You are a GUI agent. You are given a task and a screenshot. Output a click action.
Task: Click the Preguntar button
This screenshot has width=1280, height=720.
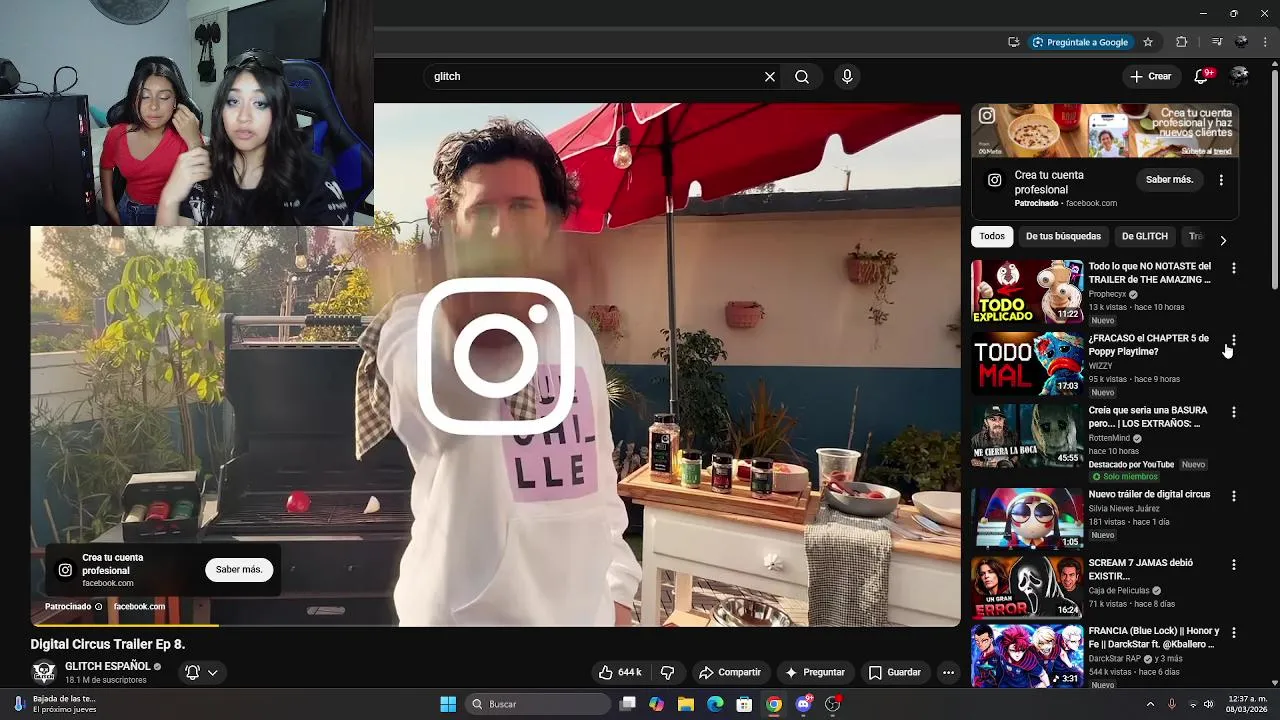[816, 673]
